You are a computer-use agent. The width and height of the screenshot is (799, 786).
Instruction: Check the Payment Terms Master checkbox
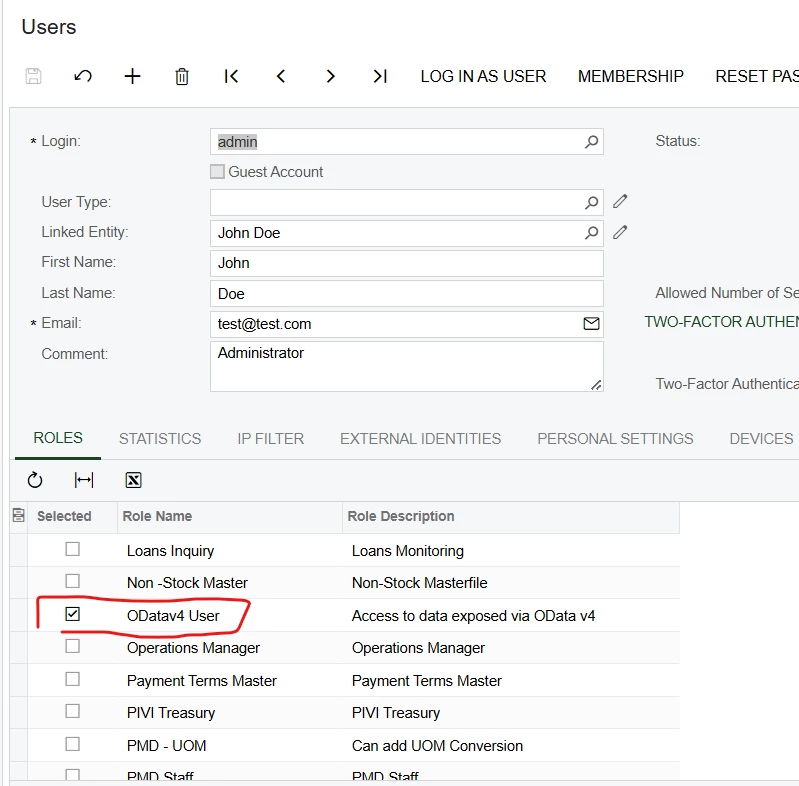72,679
